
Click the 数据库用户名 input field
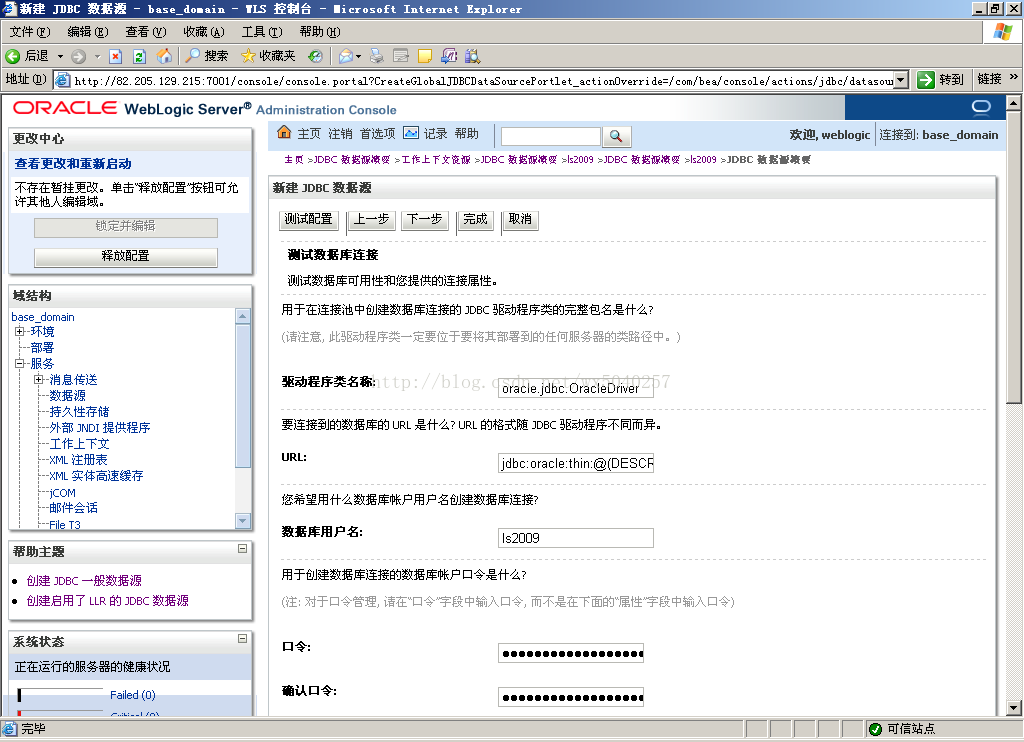pos(575,538)
